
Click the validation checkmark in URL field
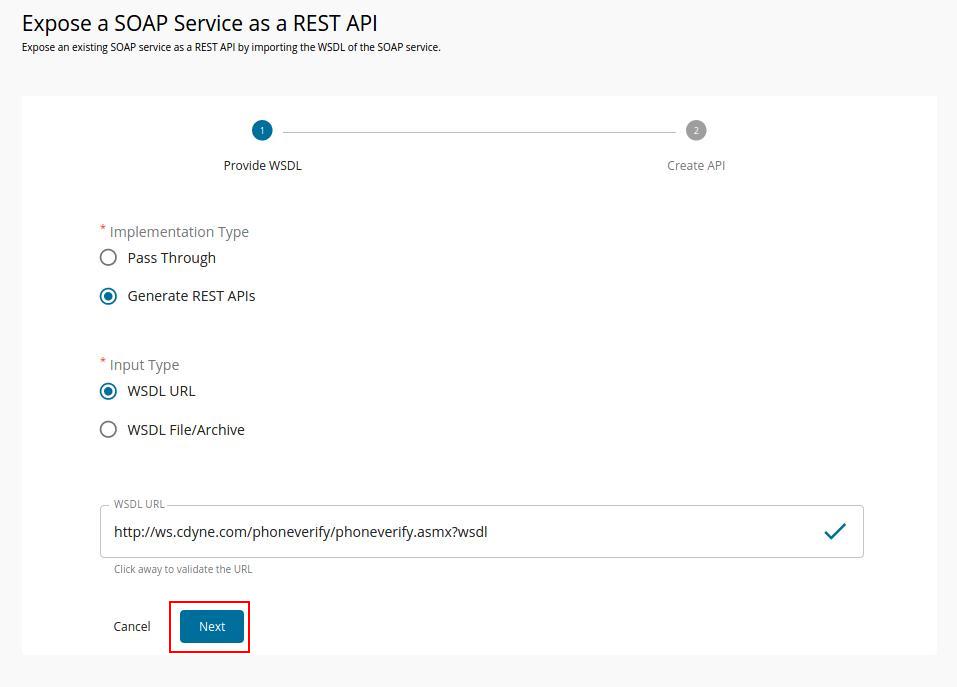tap(834, 532)
